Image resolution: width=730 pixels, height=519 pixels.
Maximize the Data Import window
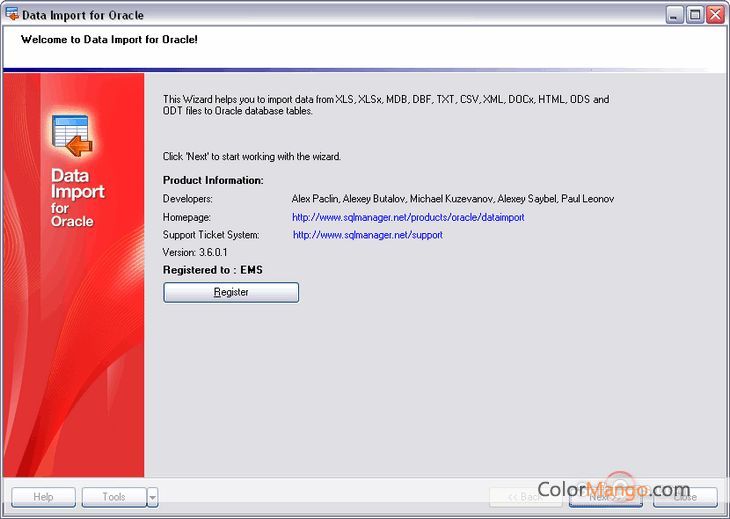695,15
